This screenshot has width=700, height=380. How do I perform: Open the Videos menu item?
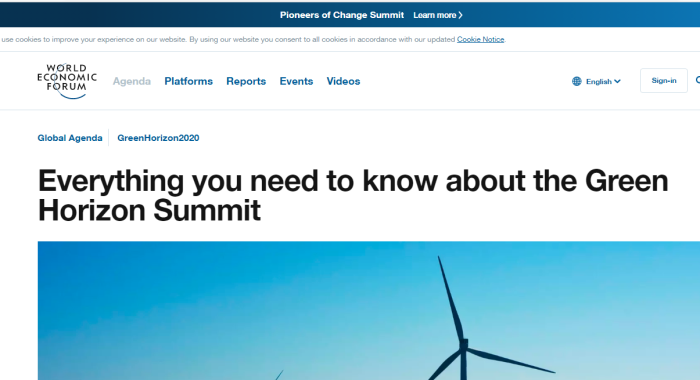point(343,81)
